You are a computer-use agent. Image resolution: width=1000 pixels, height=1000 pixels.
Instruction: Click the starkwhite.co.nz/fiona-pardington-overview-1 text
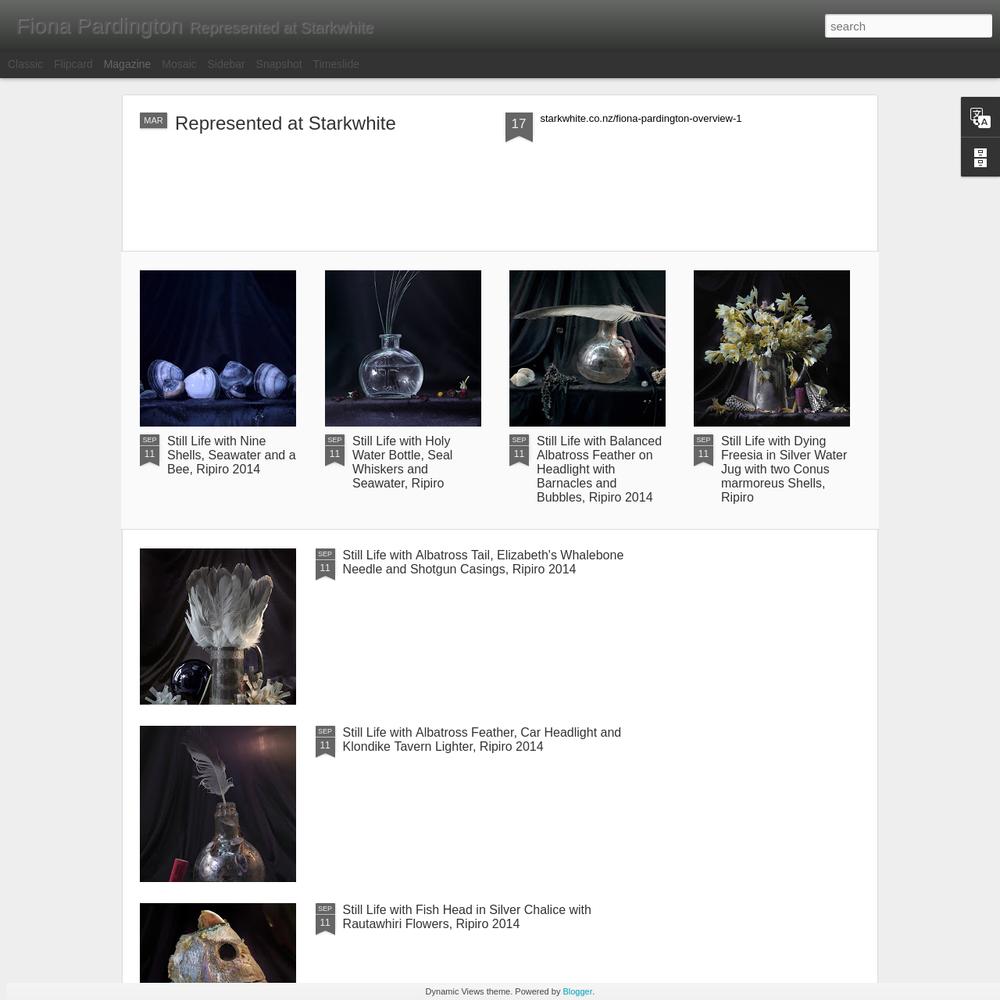tap(640, 119)
